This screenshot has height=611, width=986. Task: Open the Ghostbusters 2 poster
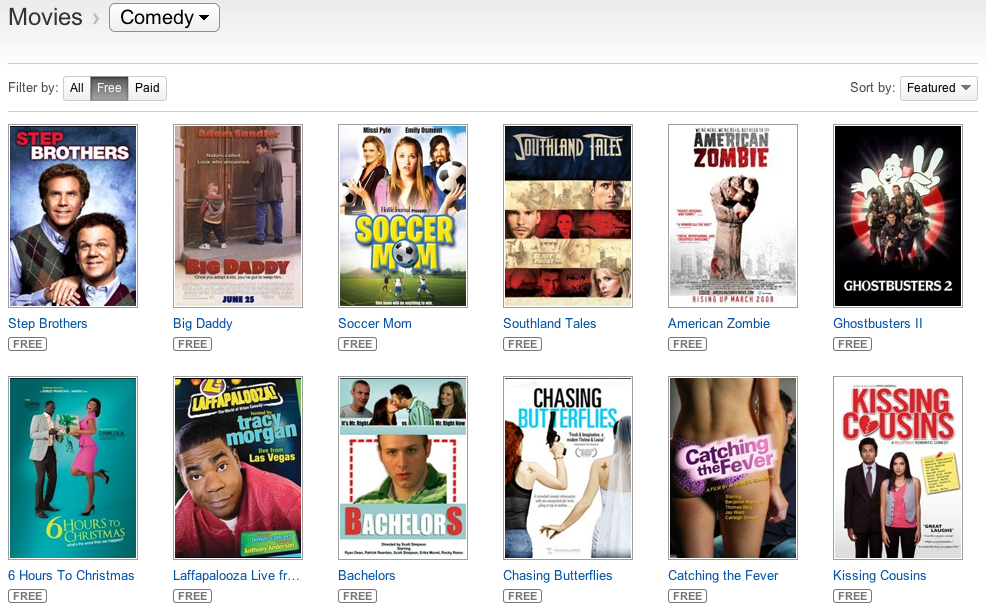(x=898, y=216)
